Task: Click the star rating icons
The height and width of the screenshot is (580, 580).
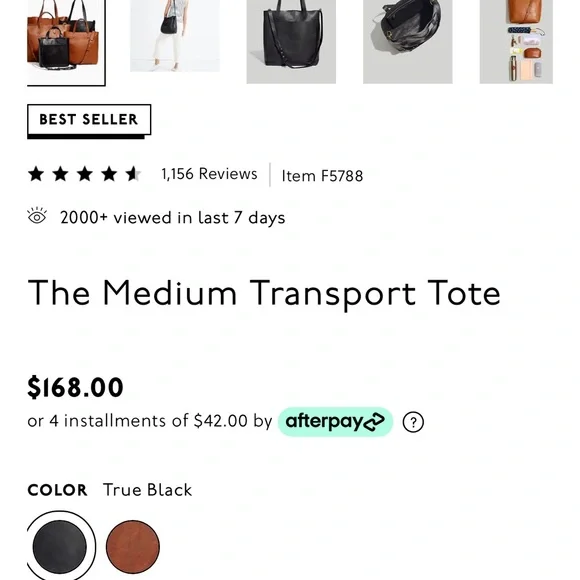Action: (84, 174)
